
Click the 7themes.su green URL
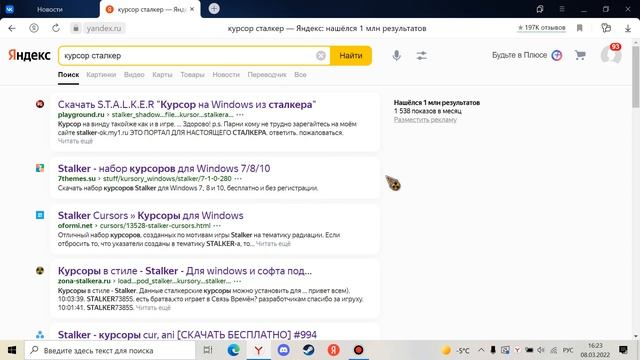pyautogui.click(x=76, y=178)
